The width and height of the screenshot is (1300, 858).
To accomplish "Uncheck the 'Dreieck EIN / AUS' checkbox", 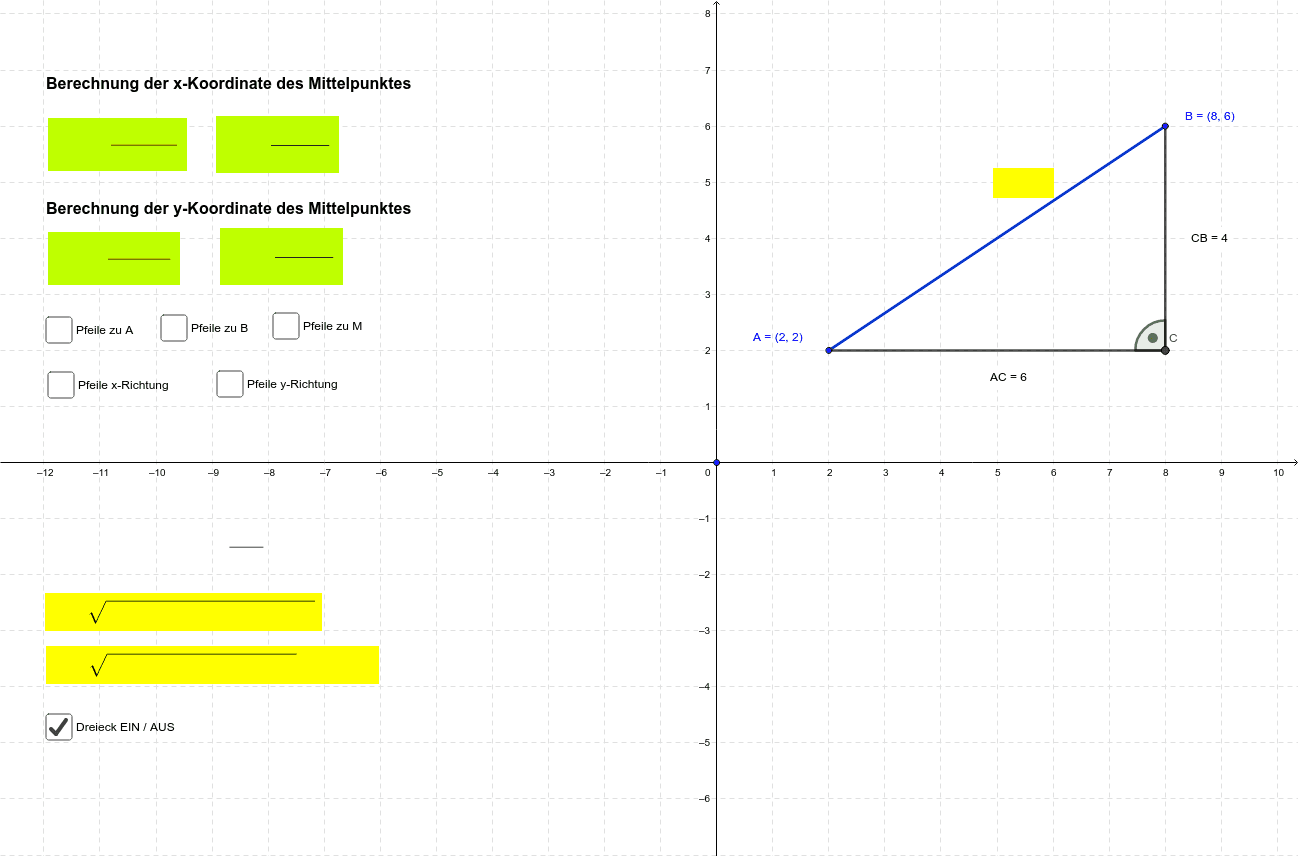I will point(59,727).
